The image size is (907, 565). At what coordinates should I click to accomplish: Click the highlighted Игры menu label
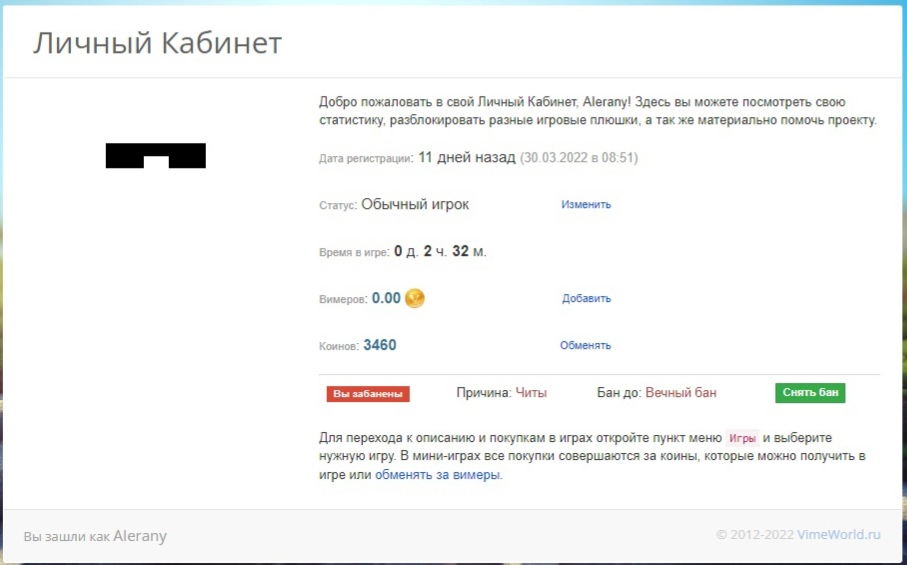tap(742, 439)
